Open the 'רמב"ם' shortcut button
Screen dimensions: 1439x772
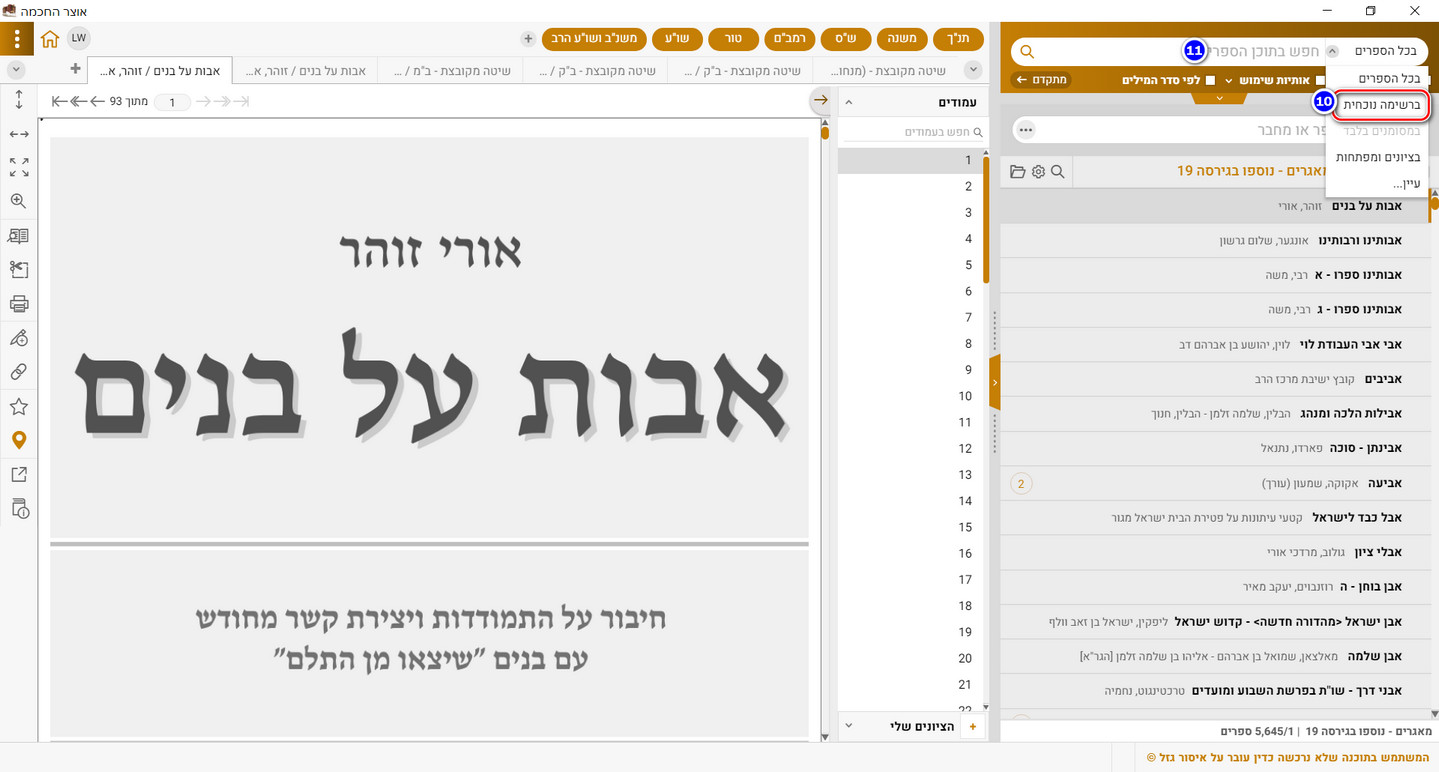790,39
